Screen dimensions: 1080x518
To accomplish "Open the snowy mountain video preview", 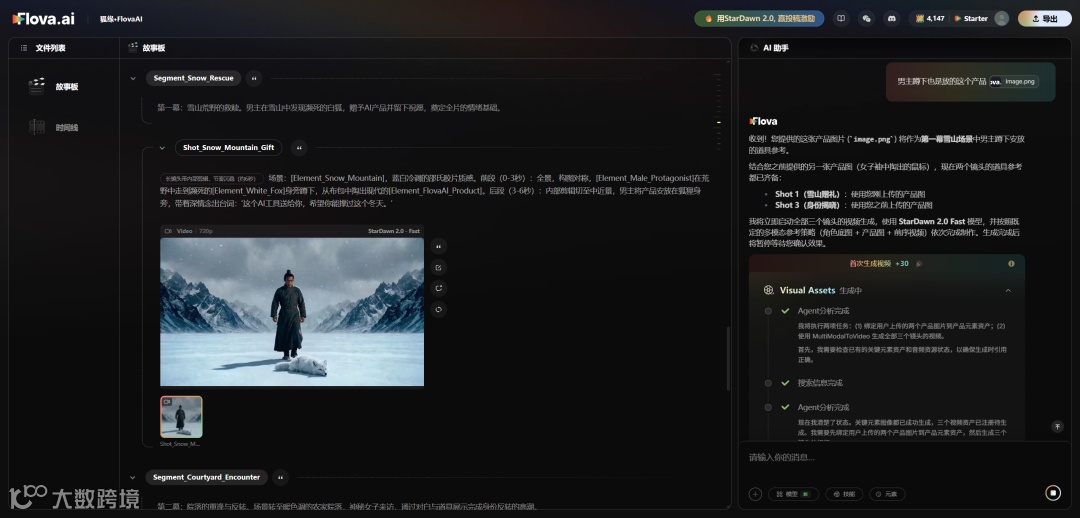I will pos(292,312).
